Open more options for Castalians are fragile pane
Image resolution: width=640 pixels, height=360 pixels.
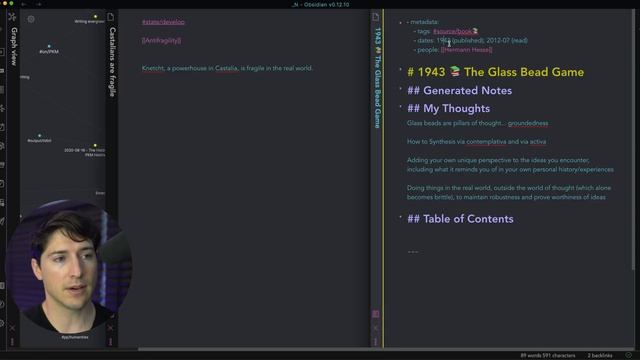(x=110, y=341)
